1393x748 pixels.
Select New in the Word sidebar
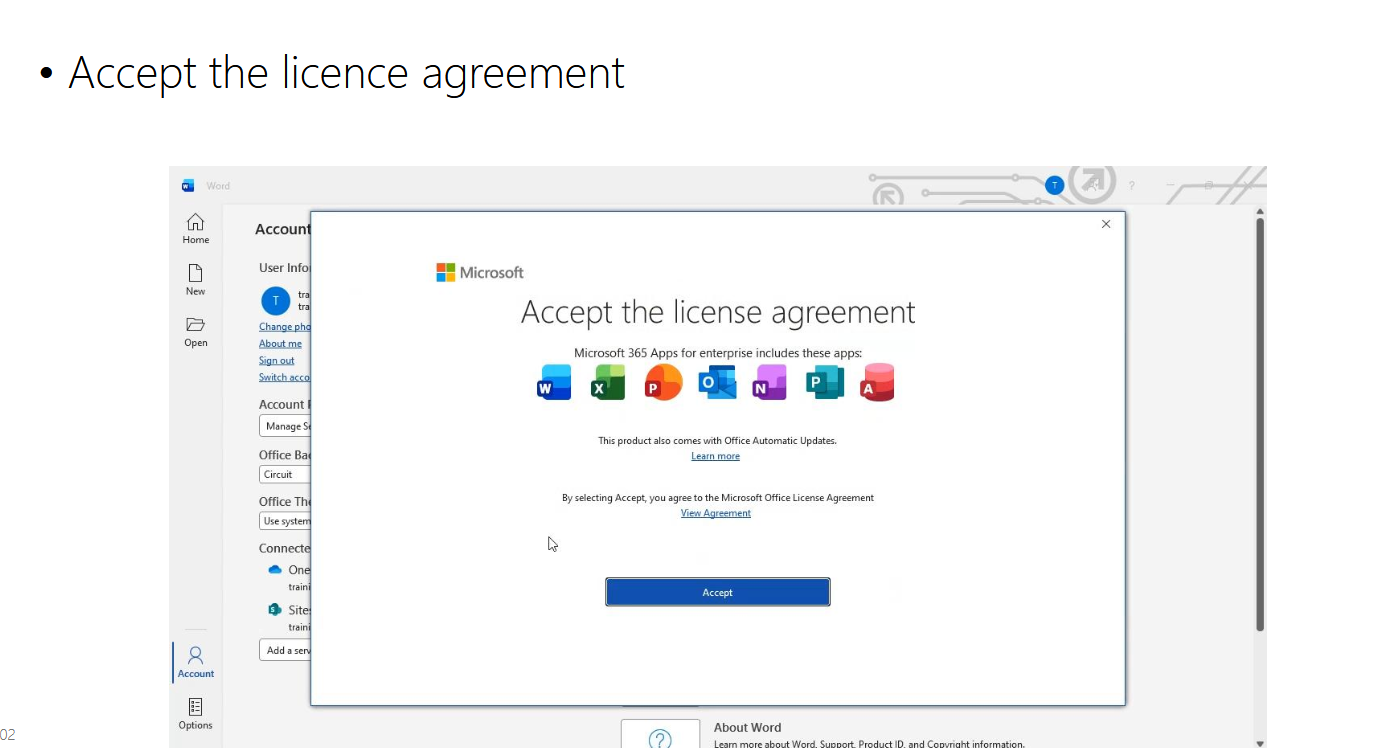[x=196, y=280]
